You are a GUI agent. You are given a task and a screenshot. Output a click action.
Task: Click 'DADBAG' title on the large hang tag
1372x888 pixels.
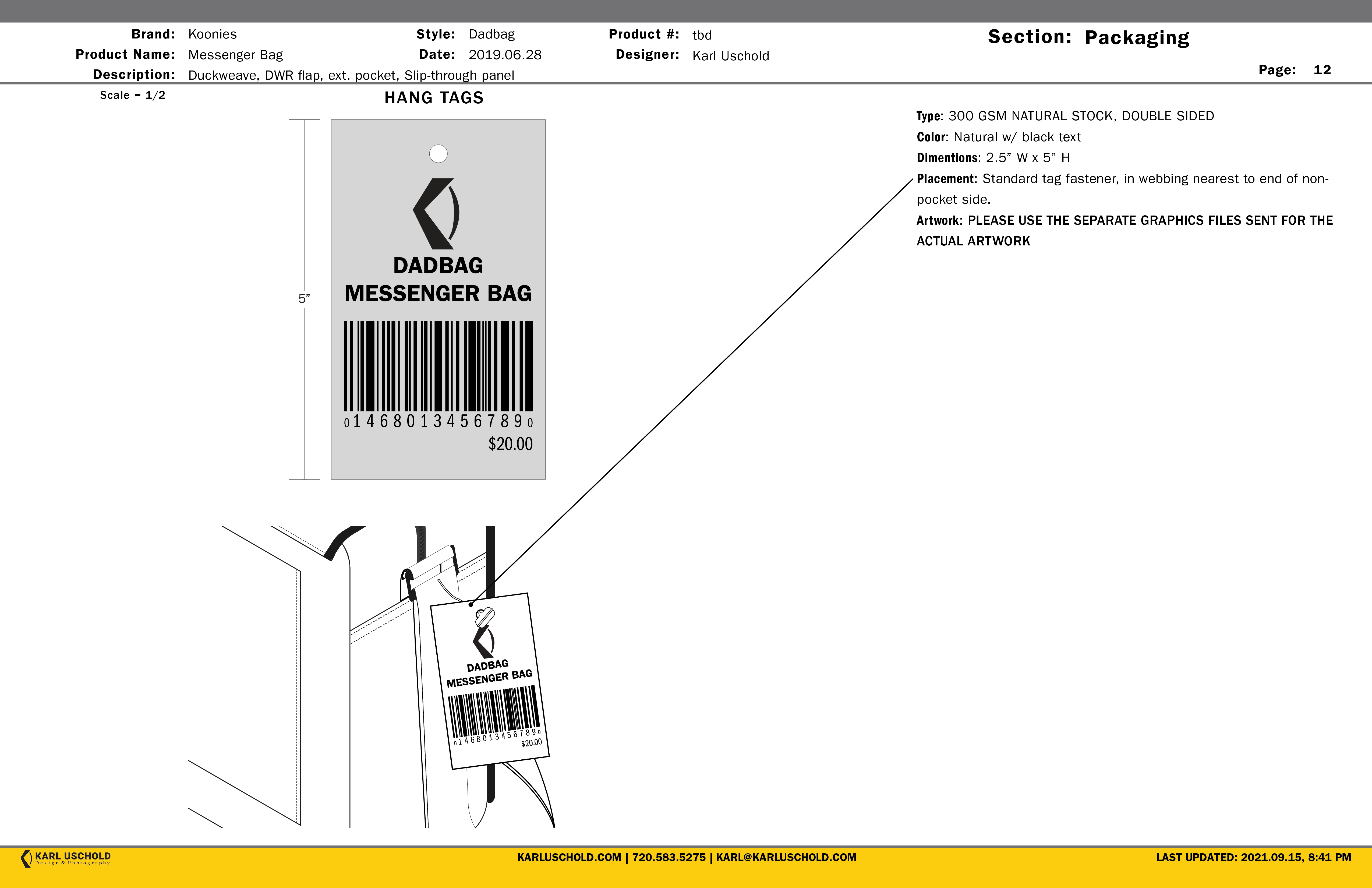click(438, 265)
